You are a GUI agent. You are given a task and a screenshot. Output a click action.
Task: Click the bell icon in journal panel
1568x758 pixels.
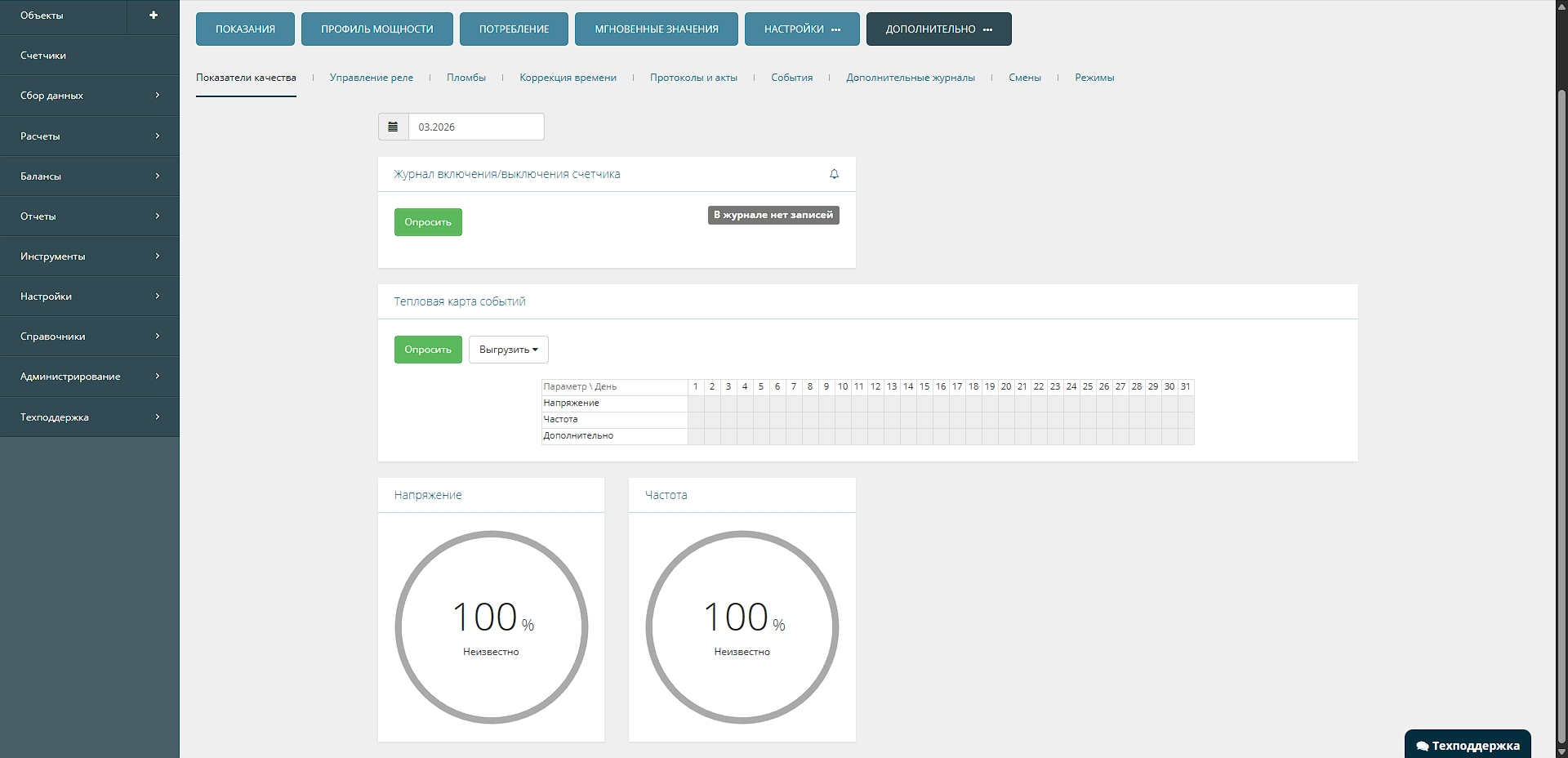(834, 174)
